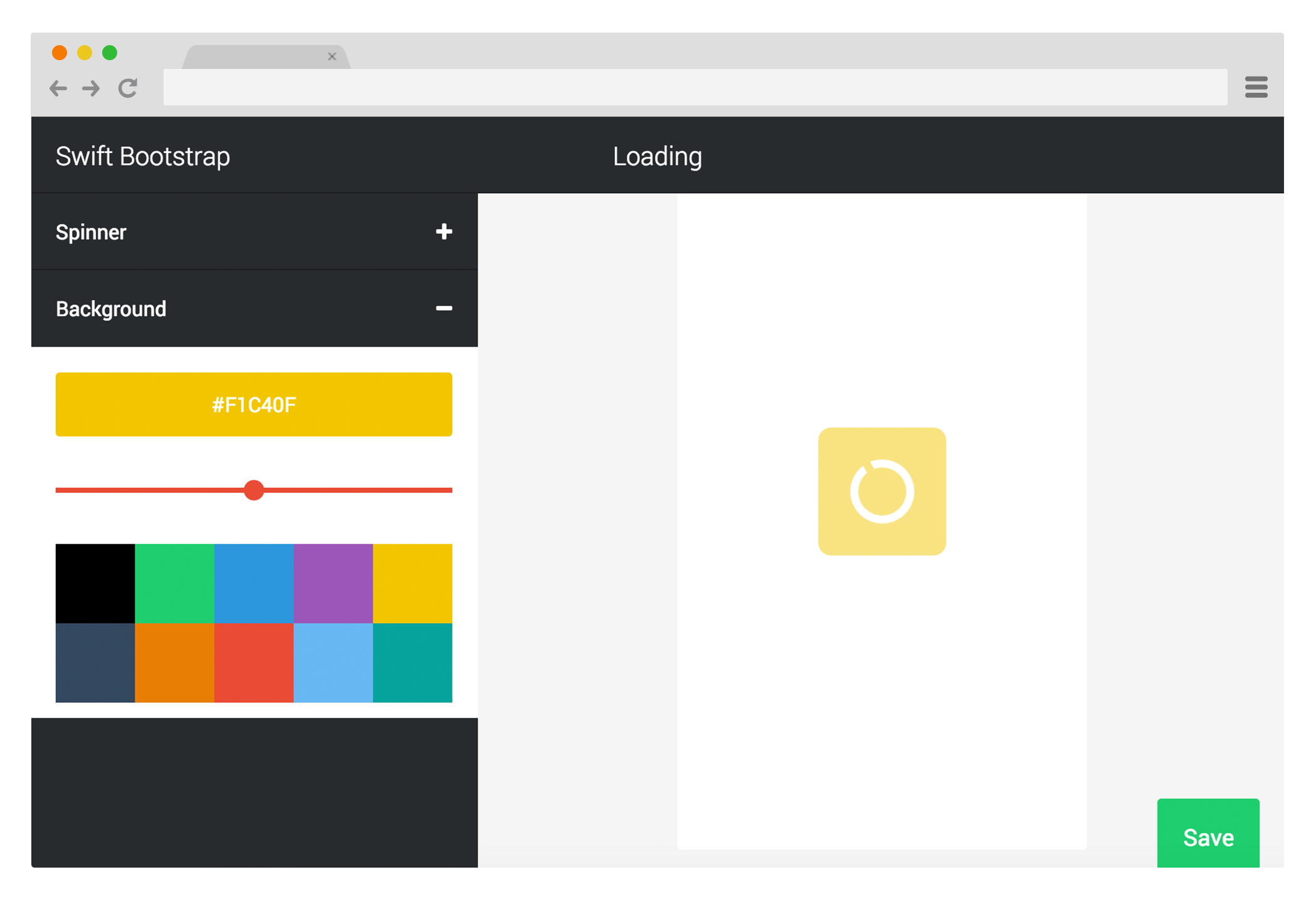Select the purple color swatch

pyautogui.click(x=333, y=583)
